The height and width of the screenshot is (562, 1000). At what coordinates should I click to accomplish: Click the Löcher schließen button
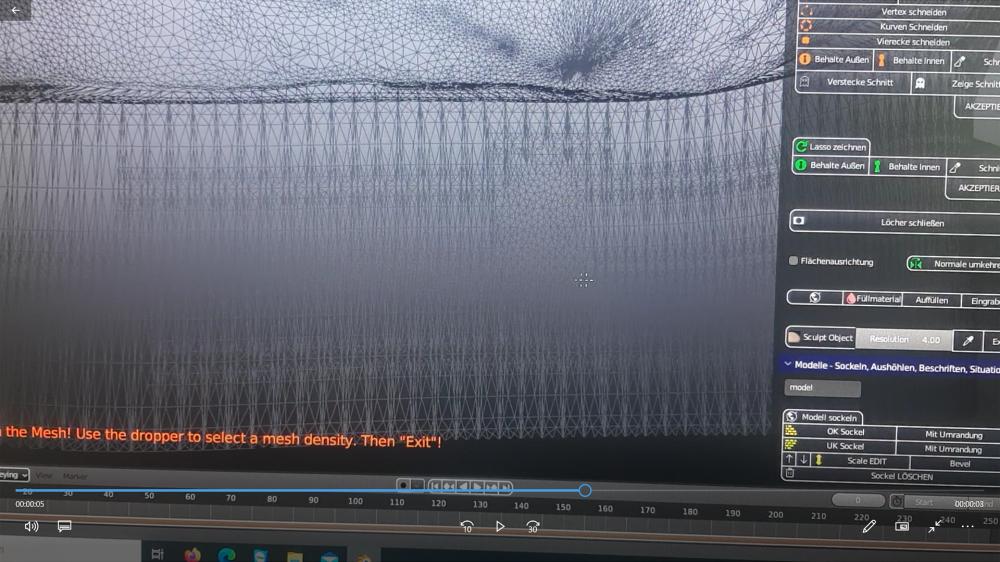point(894,222)
